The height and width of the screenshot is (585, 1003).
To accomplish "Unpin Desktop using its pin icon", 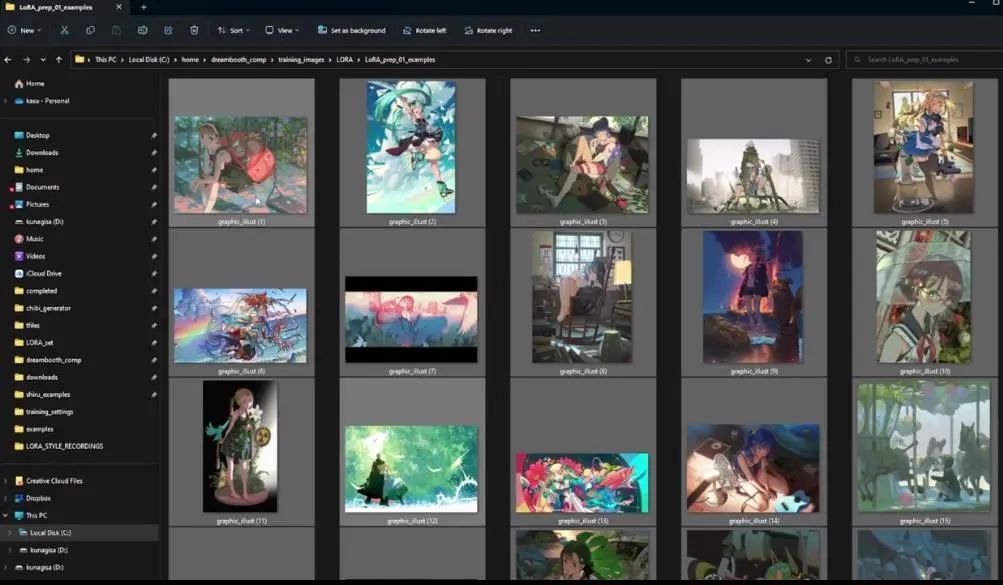I will point(154,136).
